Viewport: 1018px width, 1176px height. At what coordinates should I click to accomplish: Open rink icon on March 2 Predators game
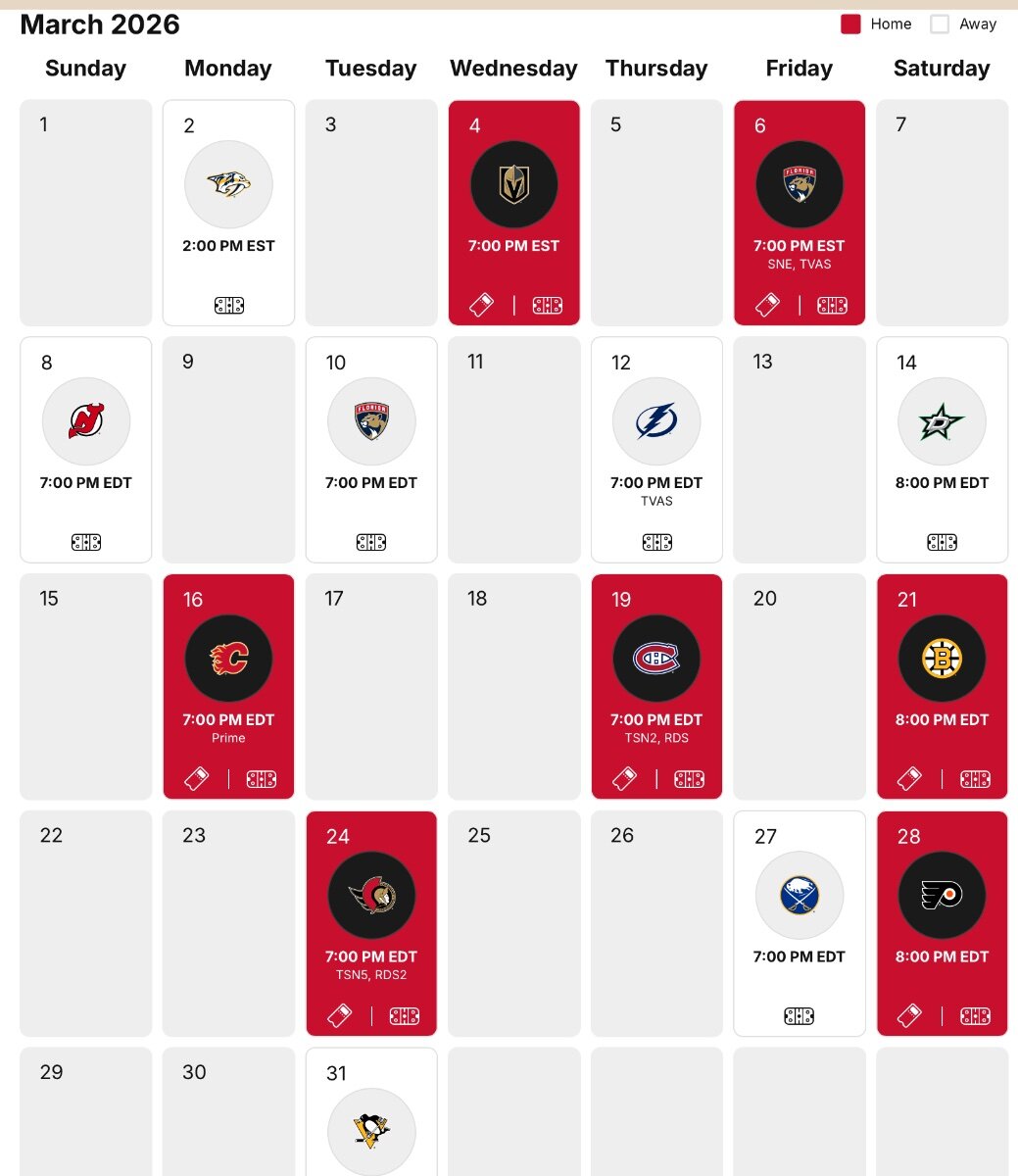[x=228, y=306]
